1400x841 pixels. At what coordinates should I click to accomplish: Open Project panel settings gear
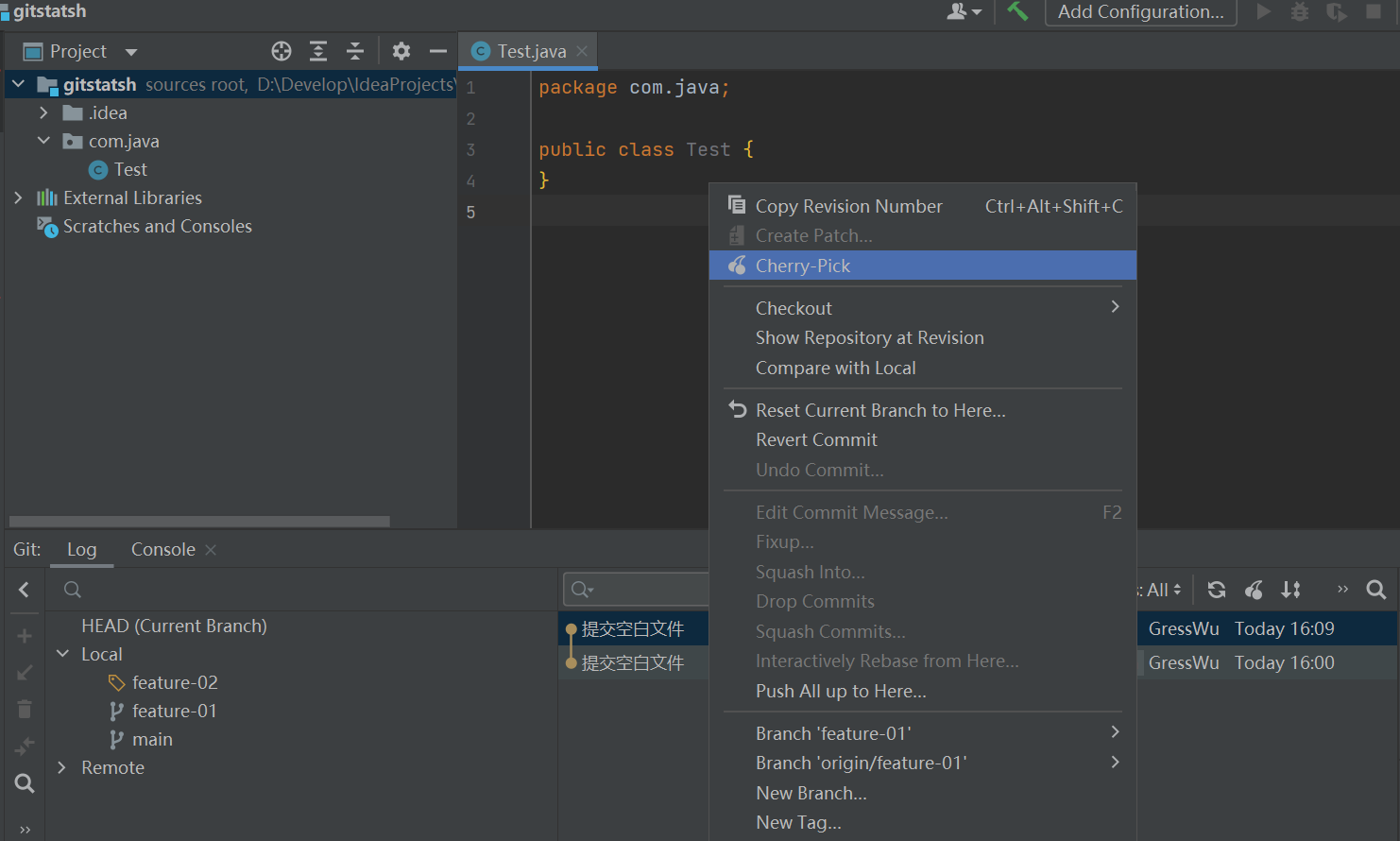(x=401, y=51)
